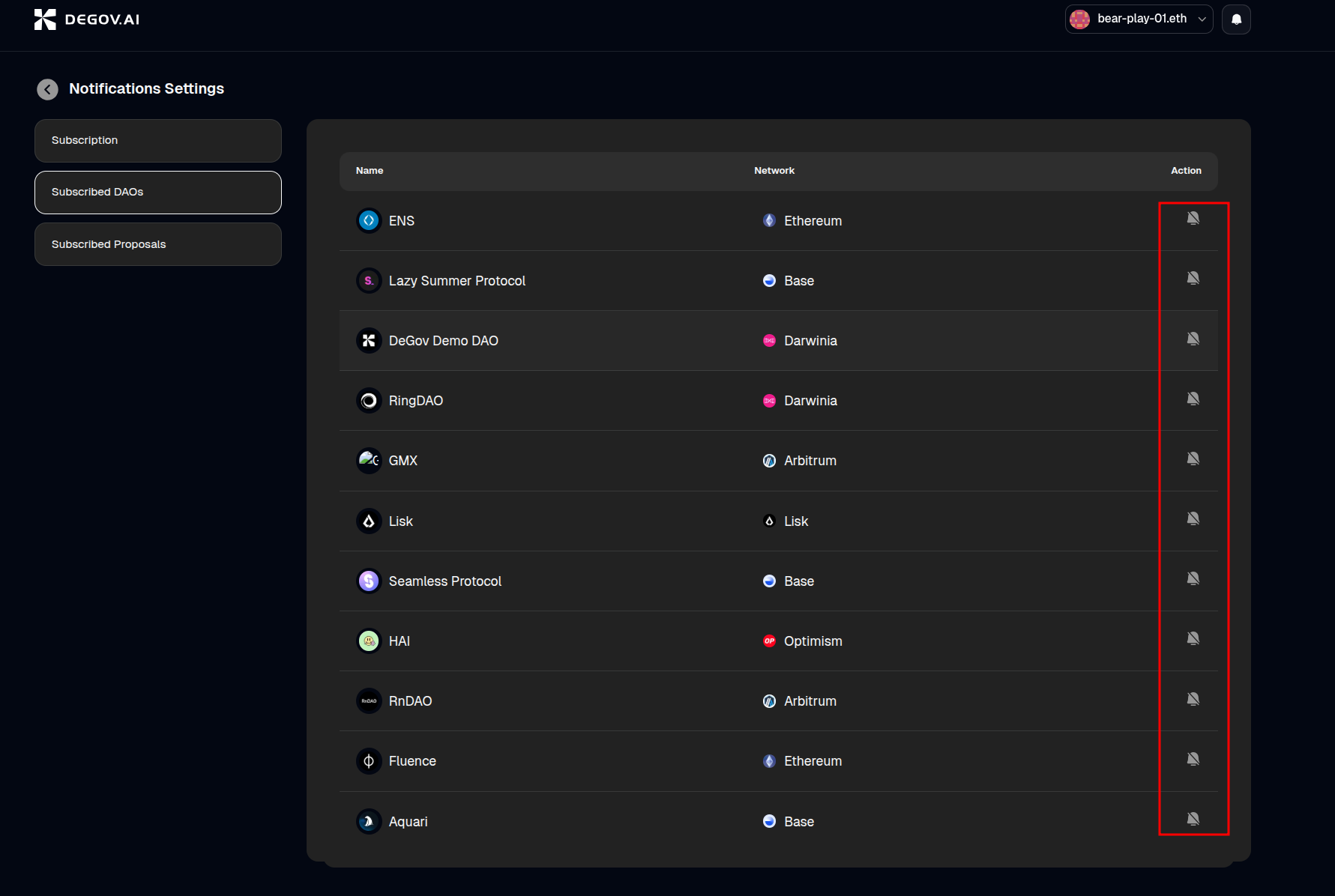Disable notifications for RingDAO
Viewport: 1335px width, 896px height.
[x=1193, y=399]
